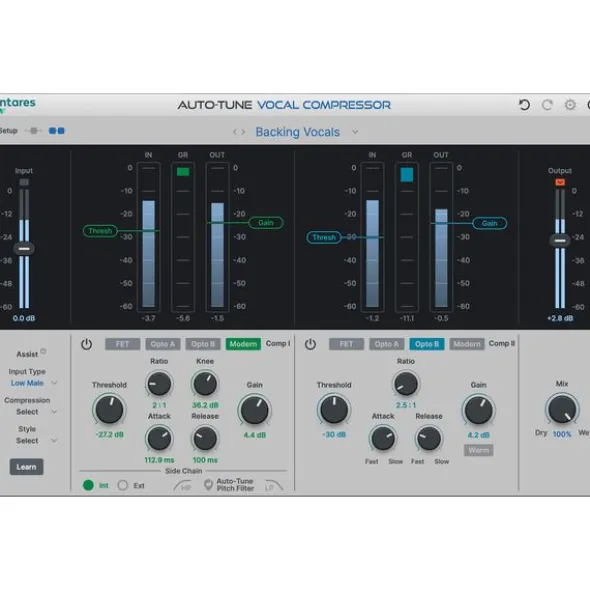The width and height of the screenshot is (590, 591).
Task: Open the settings gear icon
Action: pyautogui.click(x=570, y=104)
